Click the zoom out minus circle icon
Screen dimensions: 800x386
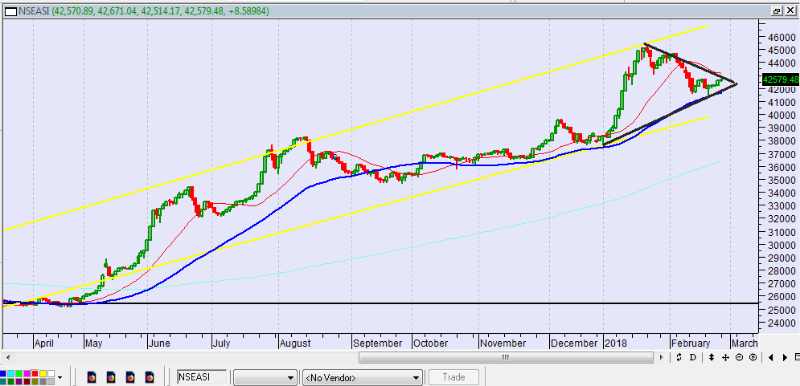(x=739, y=357)
